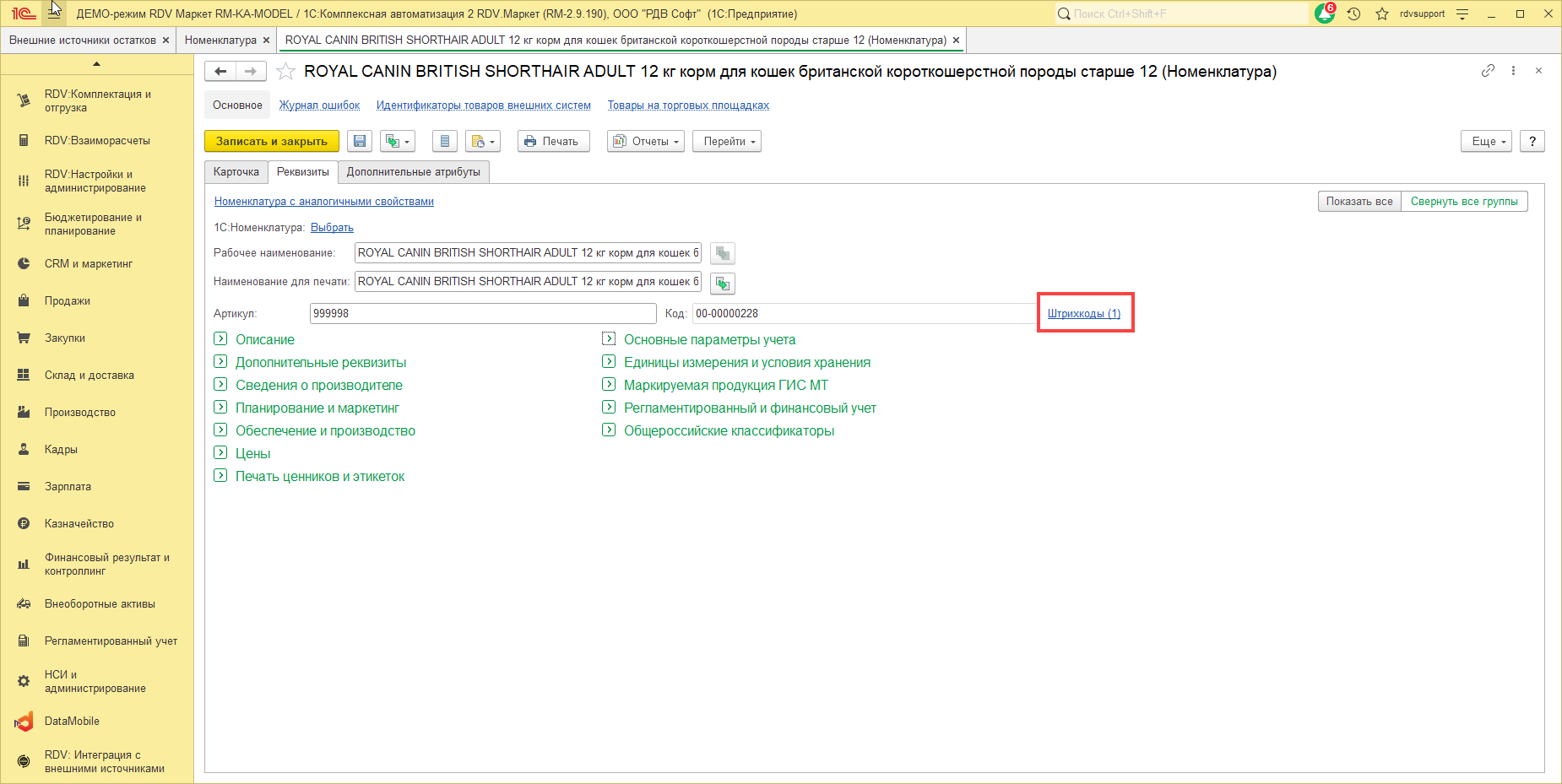Open Товары на торговых площадках link
The width and height of the screenshot is (1562, 784).
point(688,105)
